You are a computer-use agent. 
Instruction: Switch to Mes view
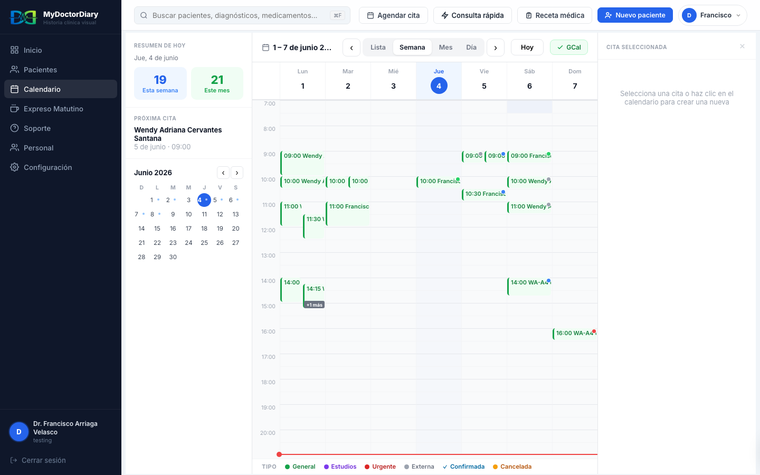(445, 48)
